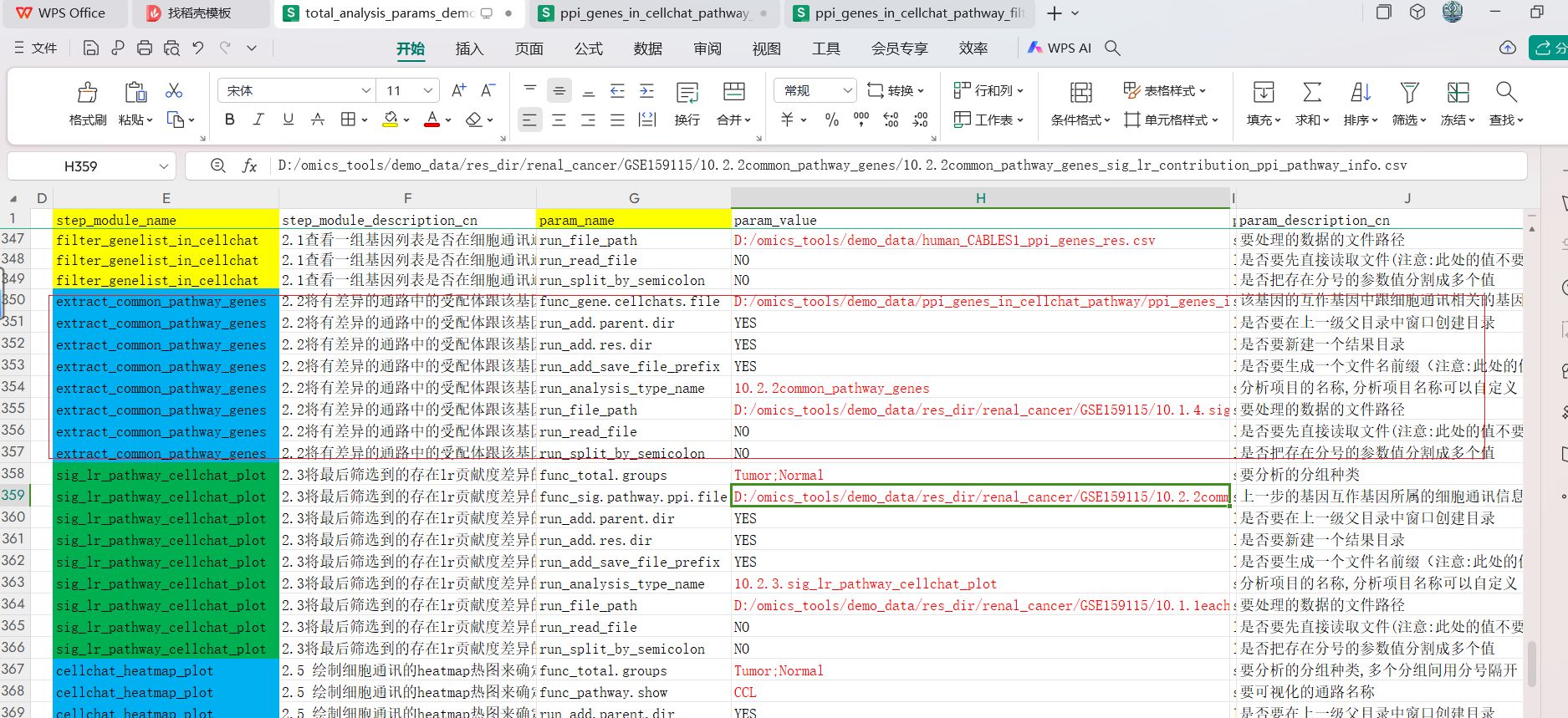Click the Filter (筛选) funnel icon

click(1409, 92)
